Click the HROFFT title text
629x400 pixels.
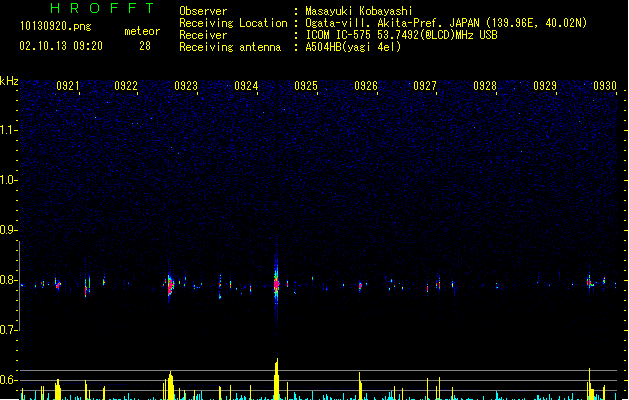tap(102, 8)
